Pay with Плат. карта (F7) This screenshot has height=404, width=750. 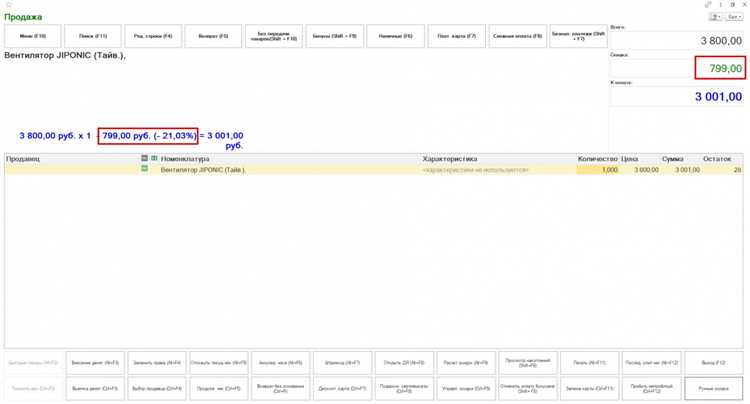(457, 37)
